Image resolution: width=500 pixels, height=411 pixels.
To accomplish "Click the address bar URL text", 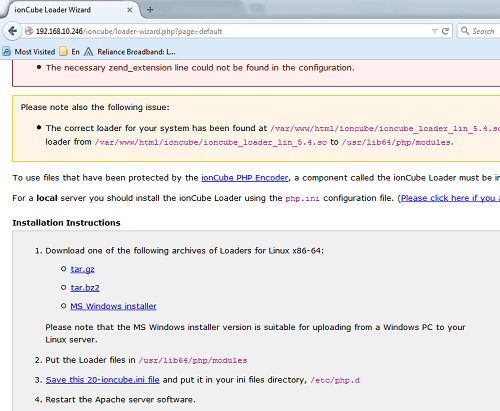I will coord(129,31).
